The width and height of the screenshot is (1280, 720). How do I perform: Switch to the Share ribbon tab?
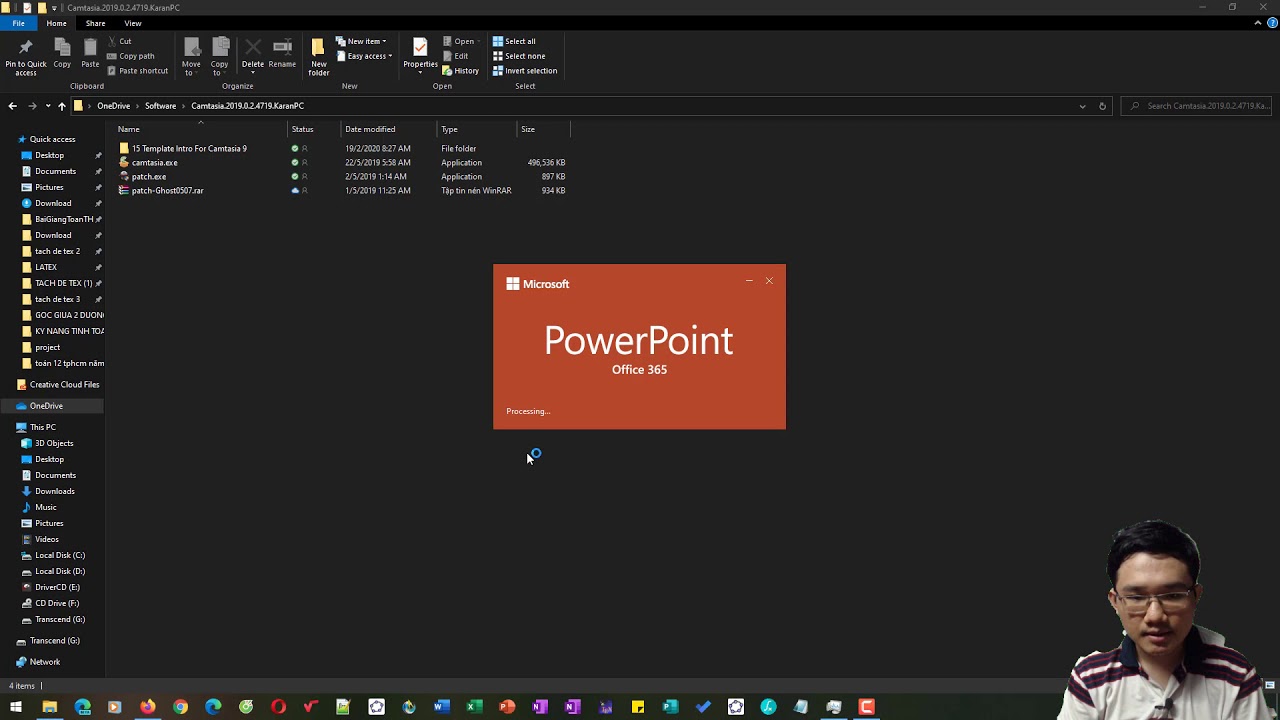point(95,23)
